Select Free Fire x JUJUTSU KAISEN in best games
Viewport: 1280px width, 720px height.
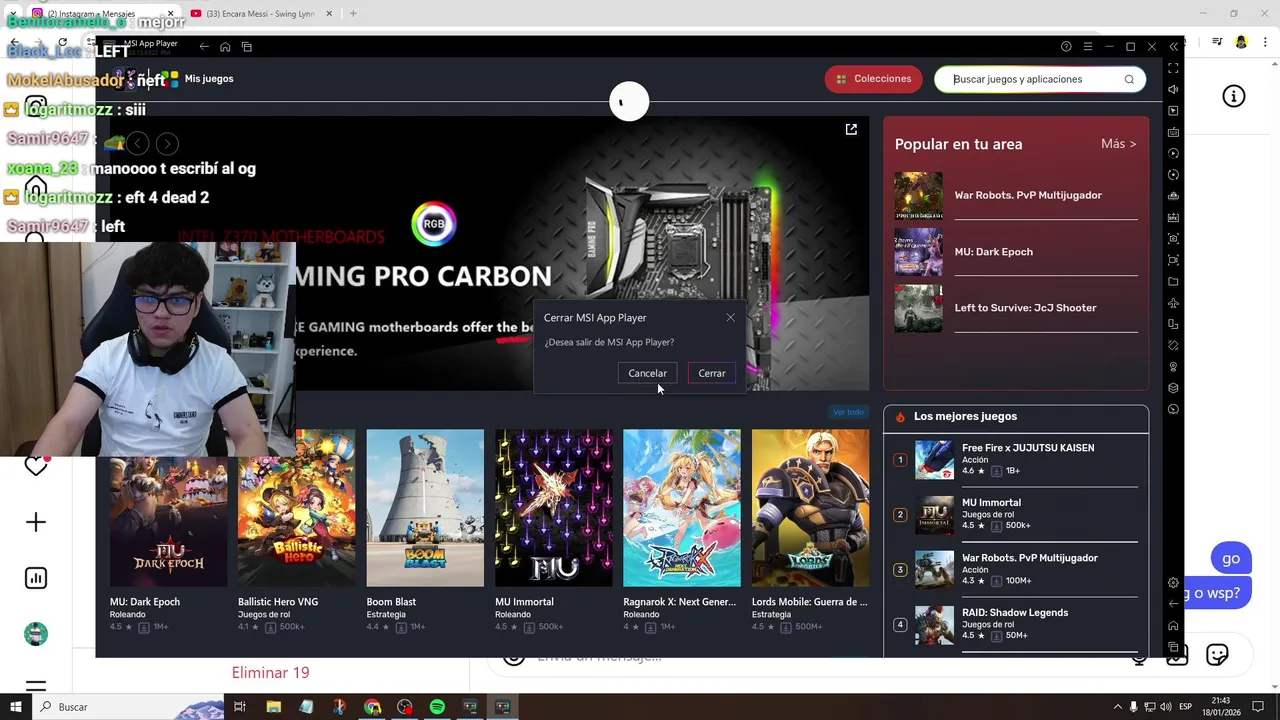coord(1016,460)
